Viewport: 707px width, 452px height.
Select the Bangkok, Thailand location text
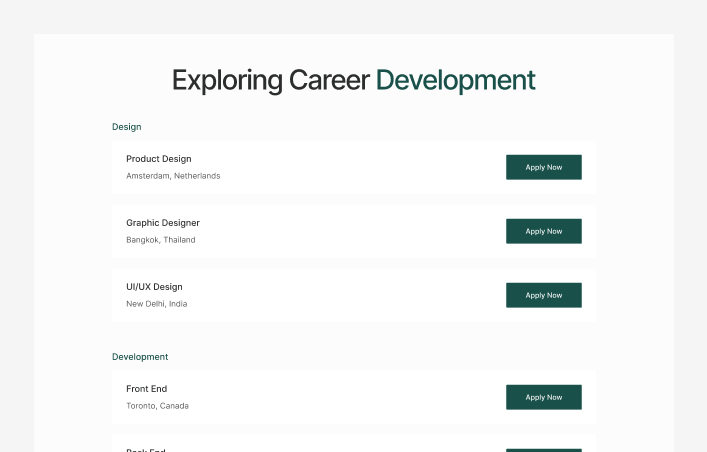[160, 240]
